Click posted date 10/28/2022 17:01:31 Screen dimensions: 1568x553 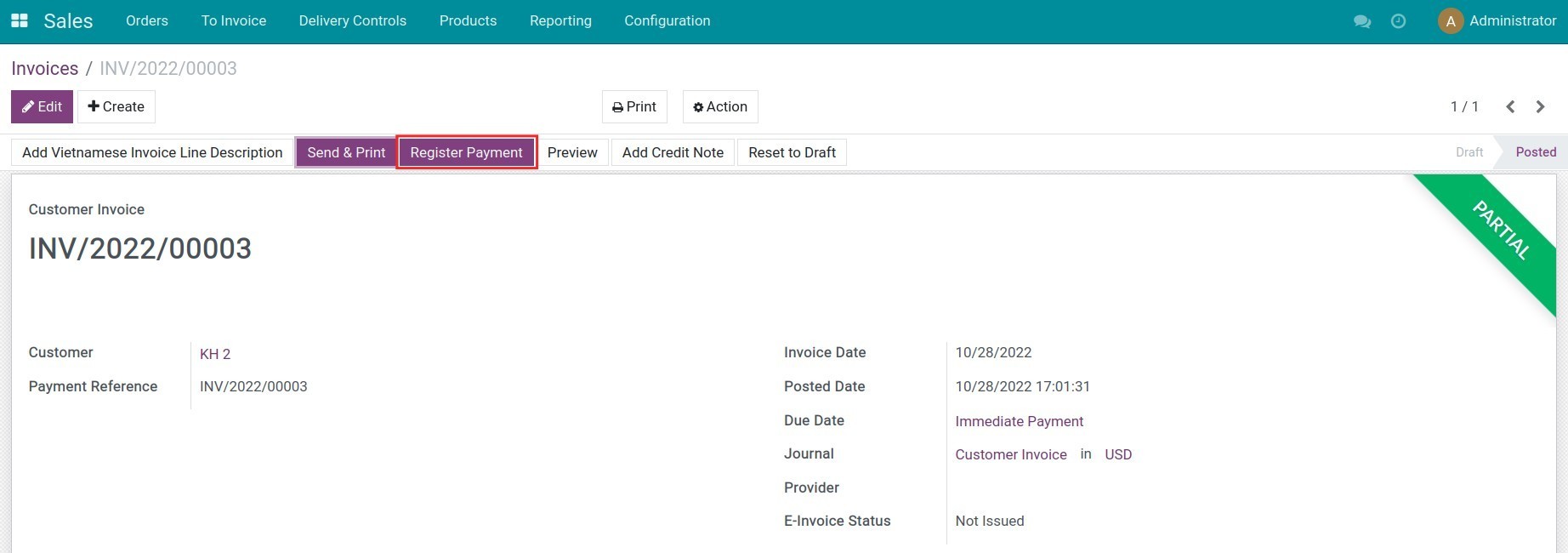[1022, 386]
